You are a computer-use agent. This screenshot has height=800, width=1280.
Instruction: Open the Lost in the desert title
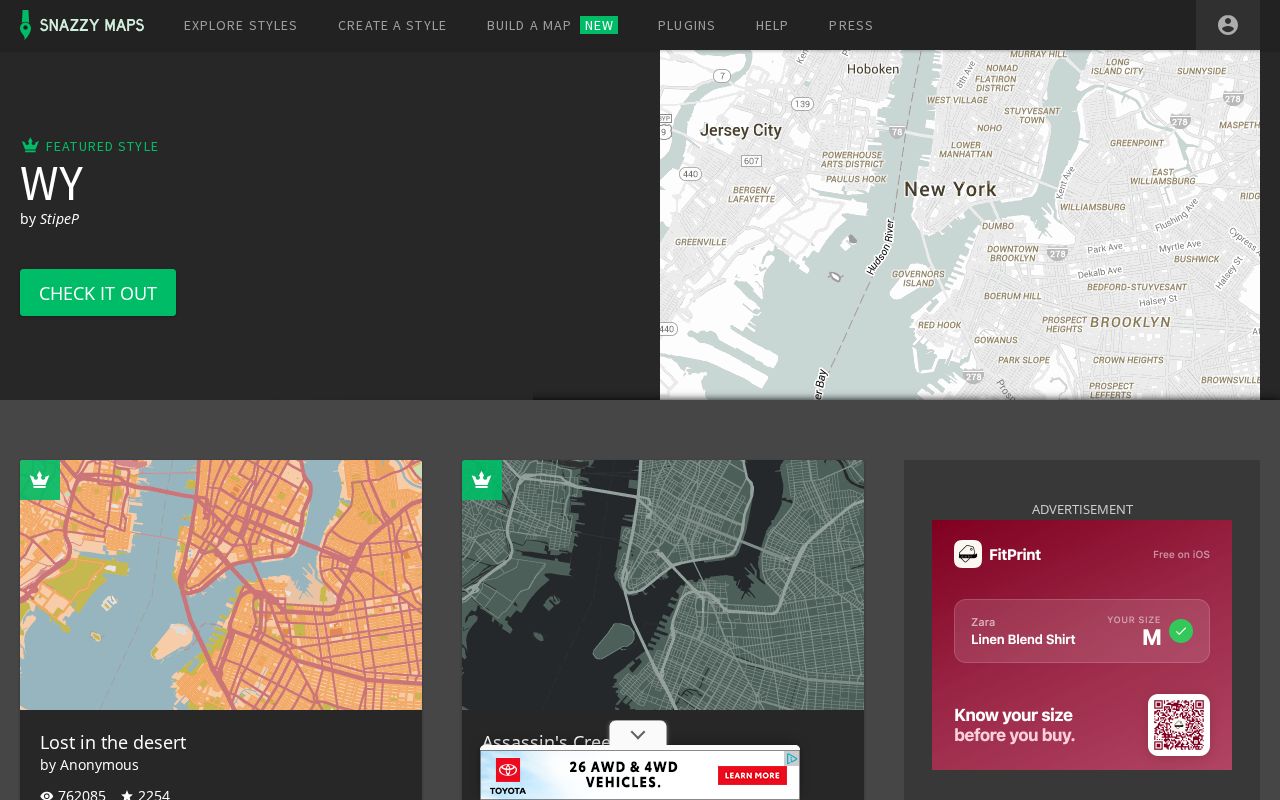[x=113, y=742]
